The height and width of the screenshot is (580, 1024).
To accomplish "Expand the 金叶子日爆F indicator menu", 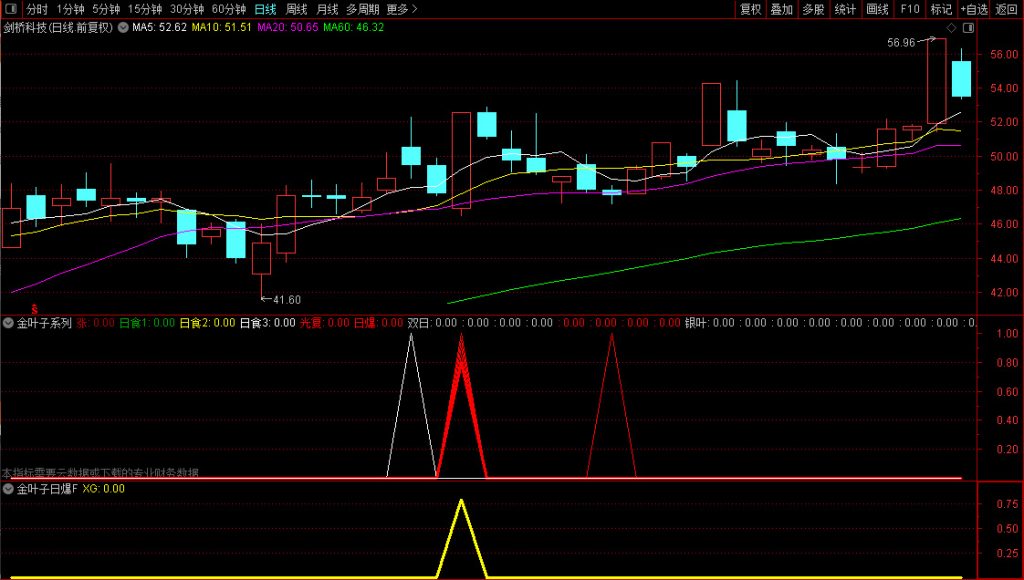I will click(x=9, y=489).
